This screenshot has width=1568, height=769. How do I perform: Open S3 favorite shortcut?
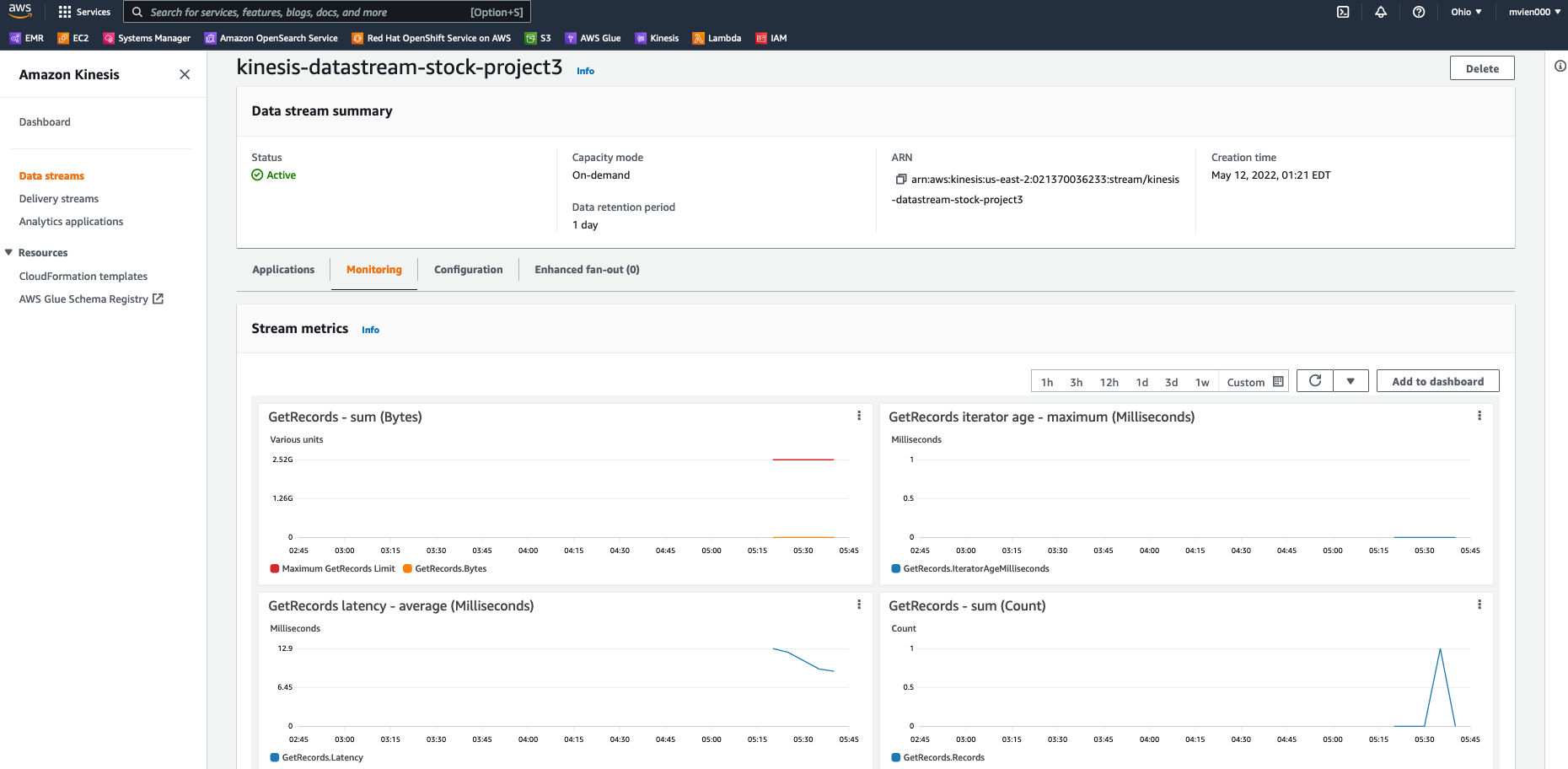click(538, 38)
